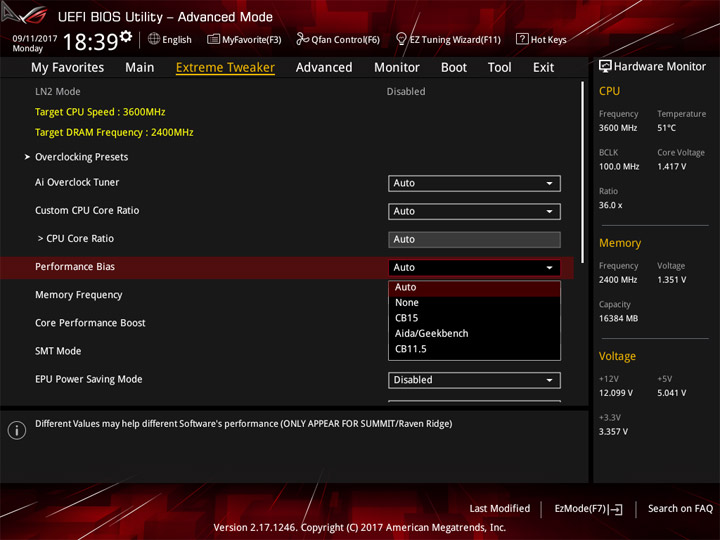The width and height of the screenshot is (720, 540).
Task: Click the memory capacity 16384 MB value
Action: pyautogui.click(x=618, y=318)
